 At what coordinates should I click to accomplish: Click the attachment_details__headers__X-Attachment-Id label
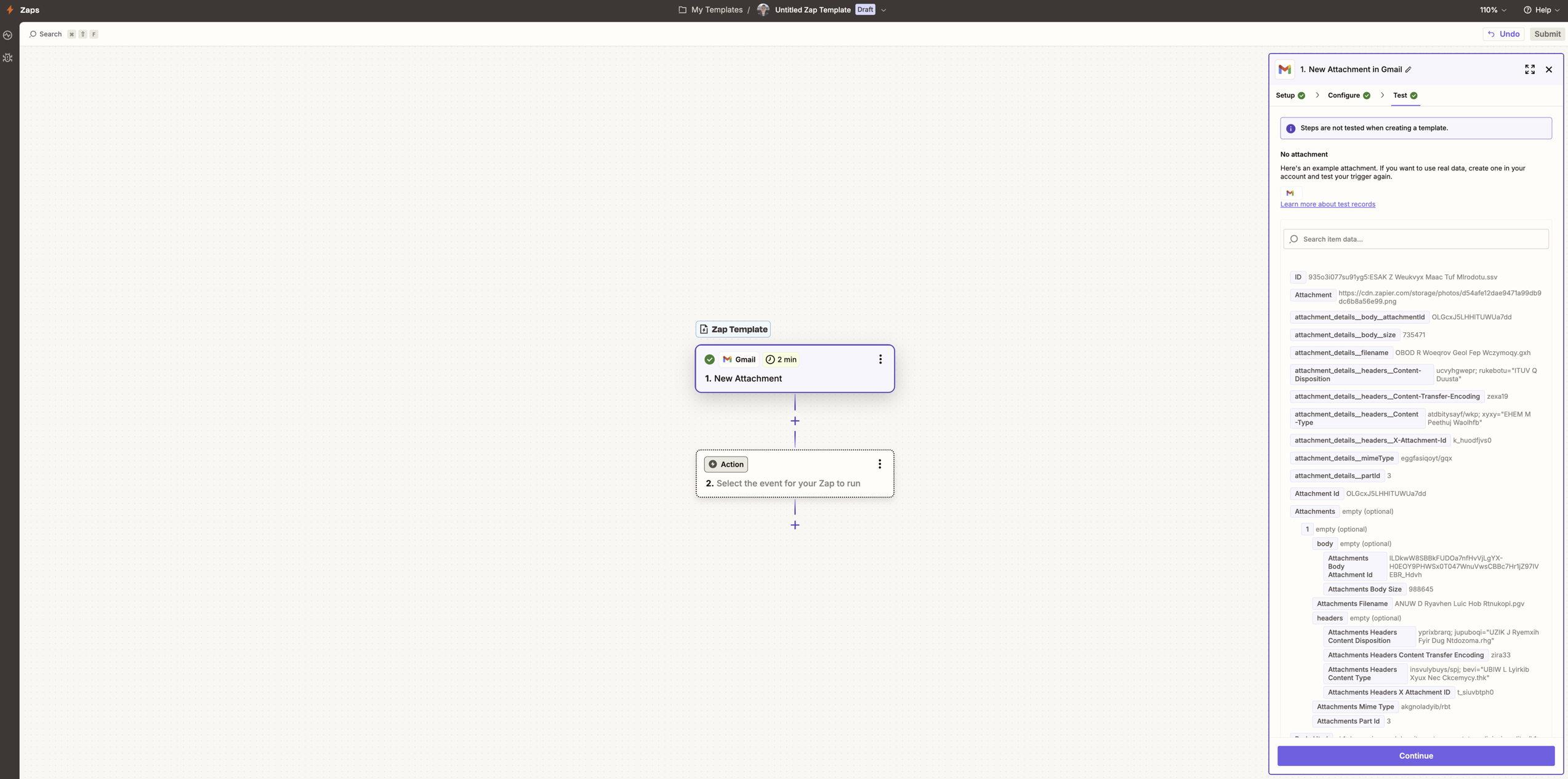(1370, 441)
